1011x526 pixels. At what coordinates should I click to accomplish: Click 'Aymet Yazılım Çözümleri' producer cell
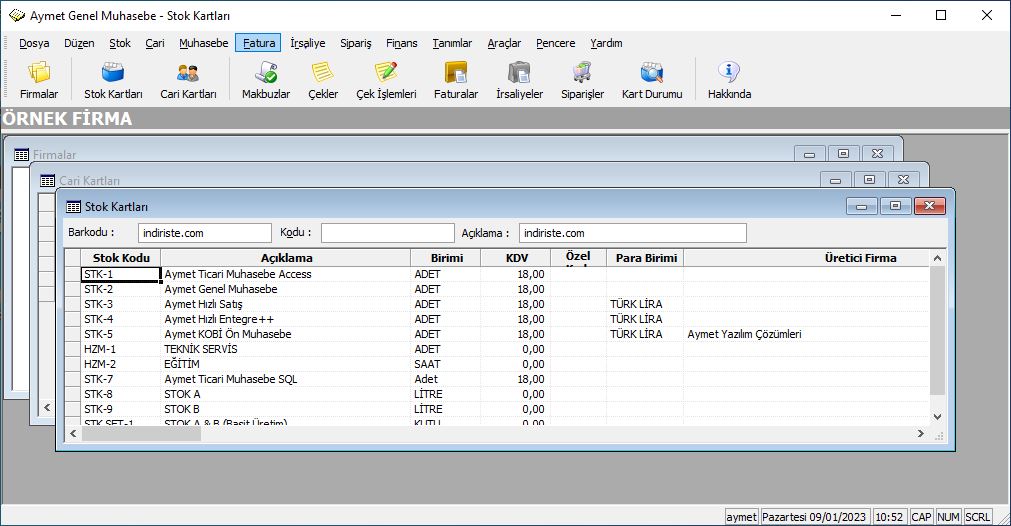[807, 334]
